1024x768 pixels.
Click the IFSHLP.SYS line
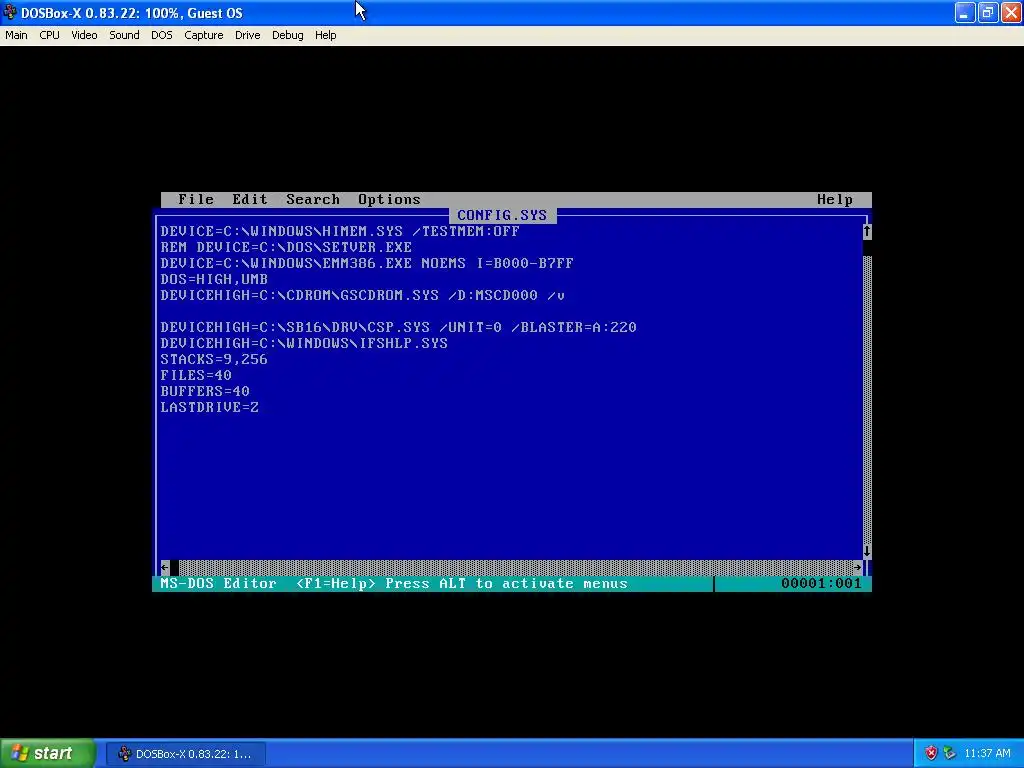coord(304,344)
